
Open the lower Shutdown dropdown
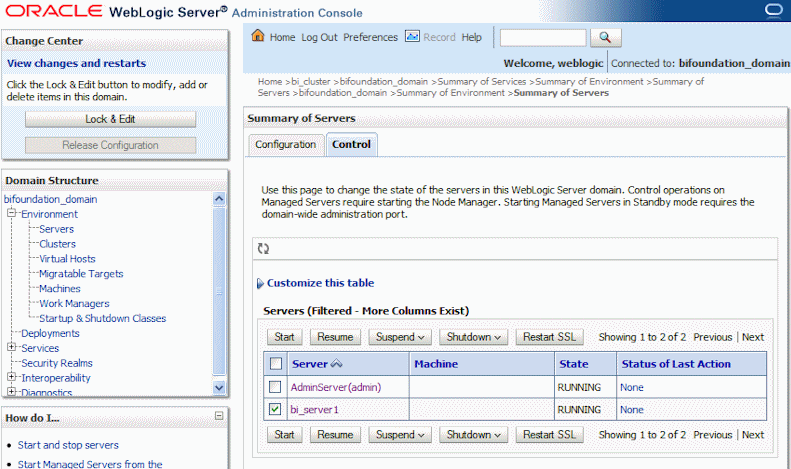coord(473,435)
